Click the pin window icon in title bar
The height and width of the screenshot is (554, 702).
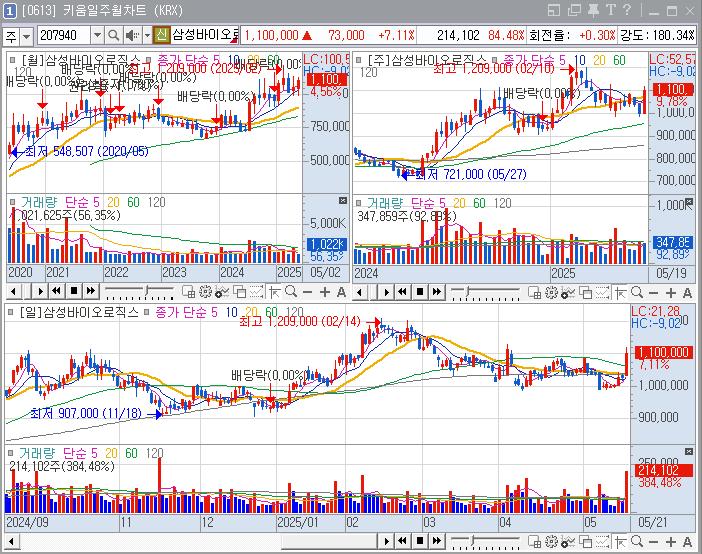[x=594, y=11]
